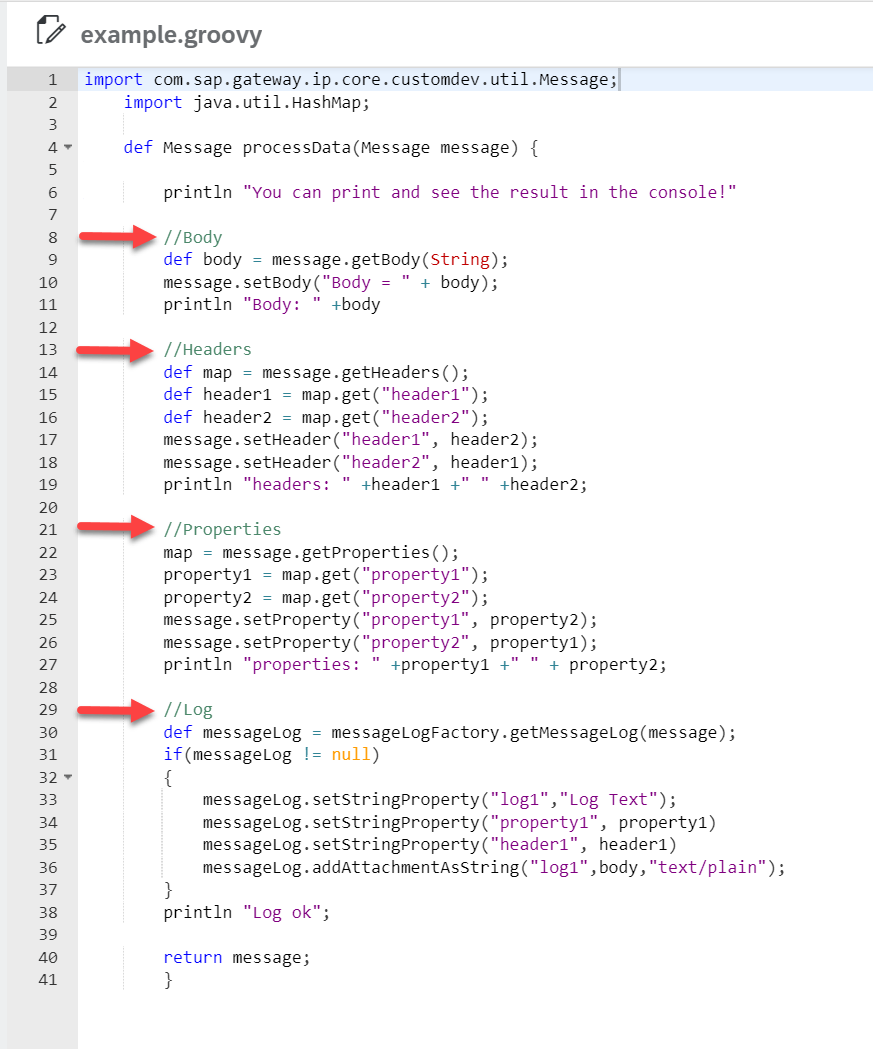Click the red arrow beside //Log comment
The height and width of the screenshot is (1049, 873).
point(113,709)
